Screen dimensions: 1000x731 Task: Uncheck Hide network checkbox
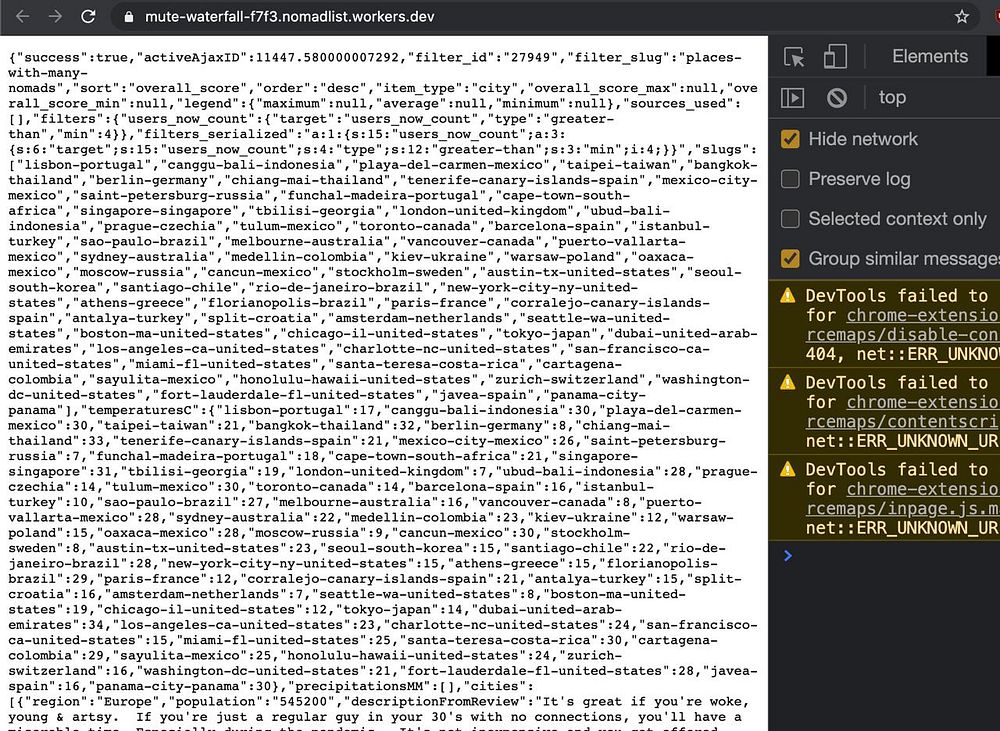[x=790, y=139]
